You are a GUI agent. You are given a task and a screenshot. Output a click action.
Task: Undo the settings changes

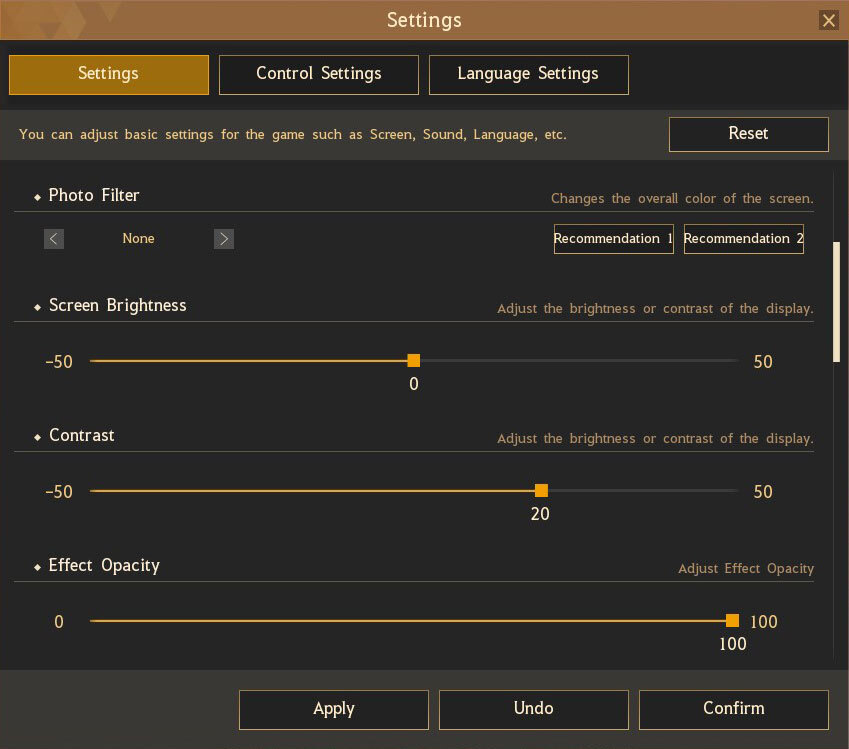point(533,709)
